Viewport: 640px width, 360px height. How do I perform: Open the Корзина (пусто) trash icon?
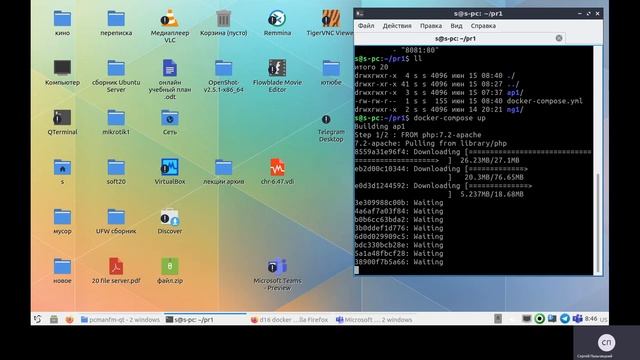223,19
